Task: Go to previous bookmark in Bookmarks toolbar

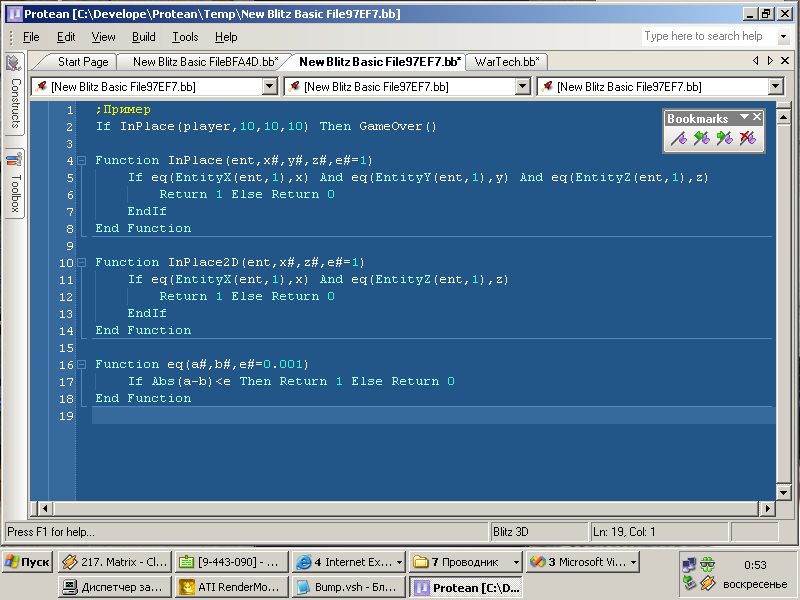Action: point(702,139)
